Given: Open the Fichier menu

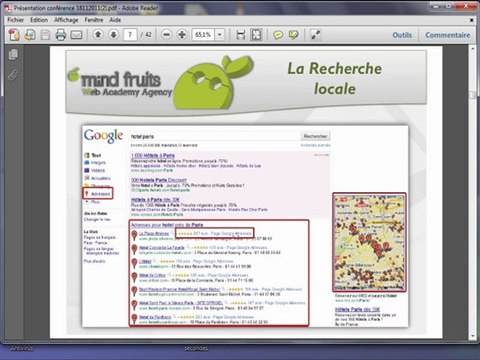Looking at the screenshot, I should coord(15,20).
